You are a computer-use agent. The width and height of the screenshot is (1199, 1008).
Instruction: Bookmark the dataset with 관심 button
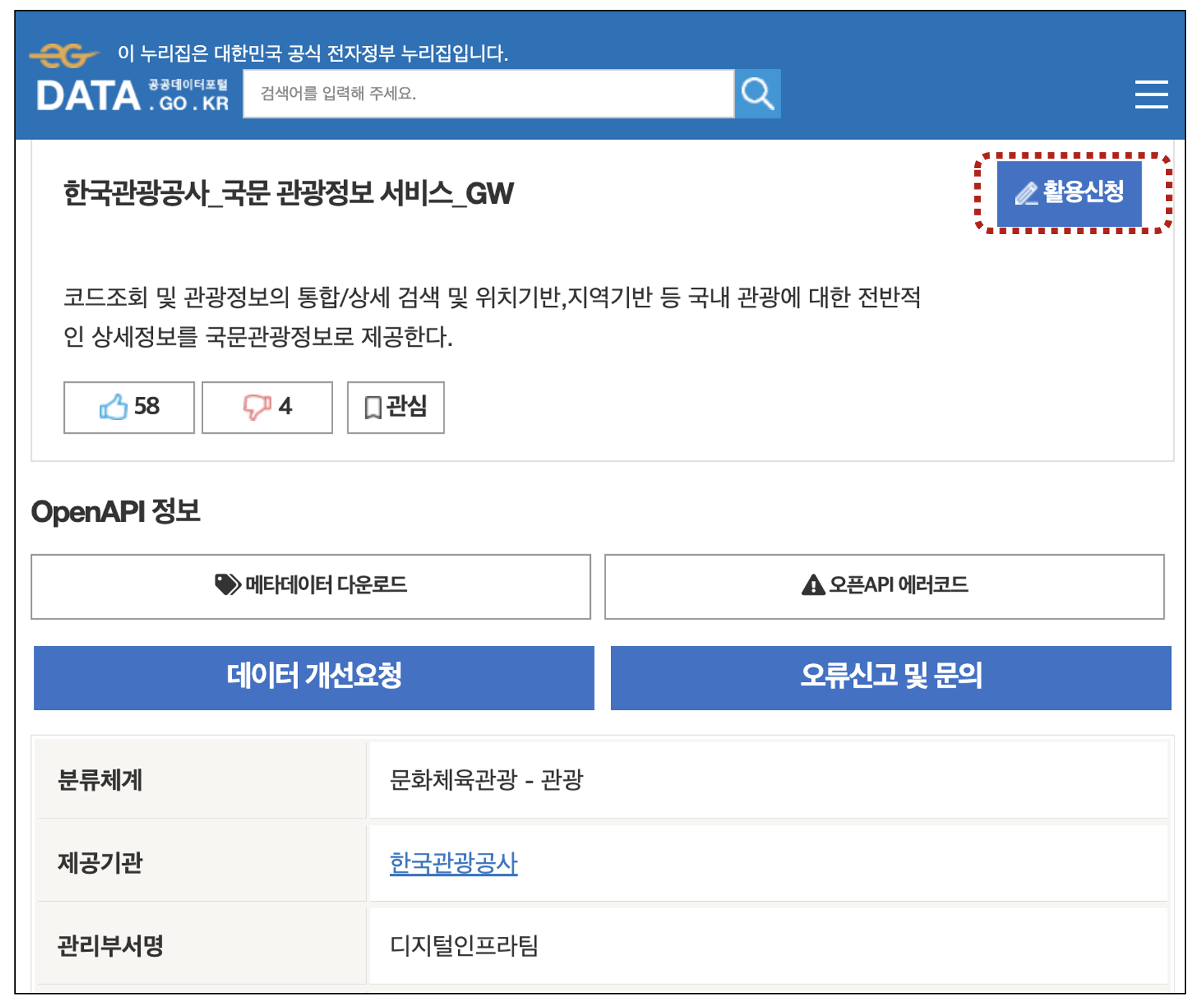396,407
